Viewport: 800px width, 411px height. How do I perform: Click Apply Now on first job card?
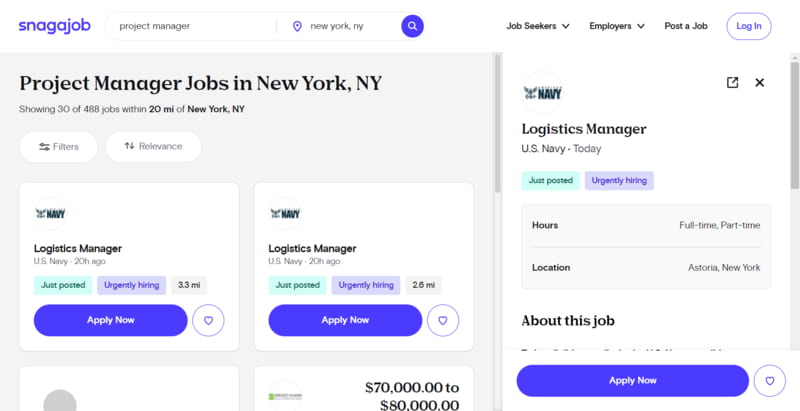point(111,320)
